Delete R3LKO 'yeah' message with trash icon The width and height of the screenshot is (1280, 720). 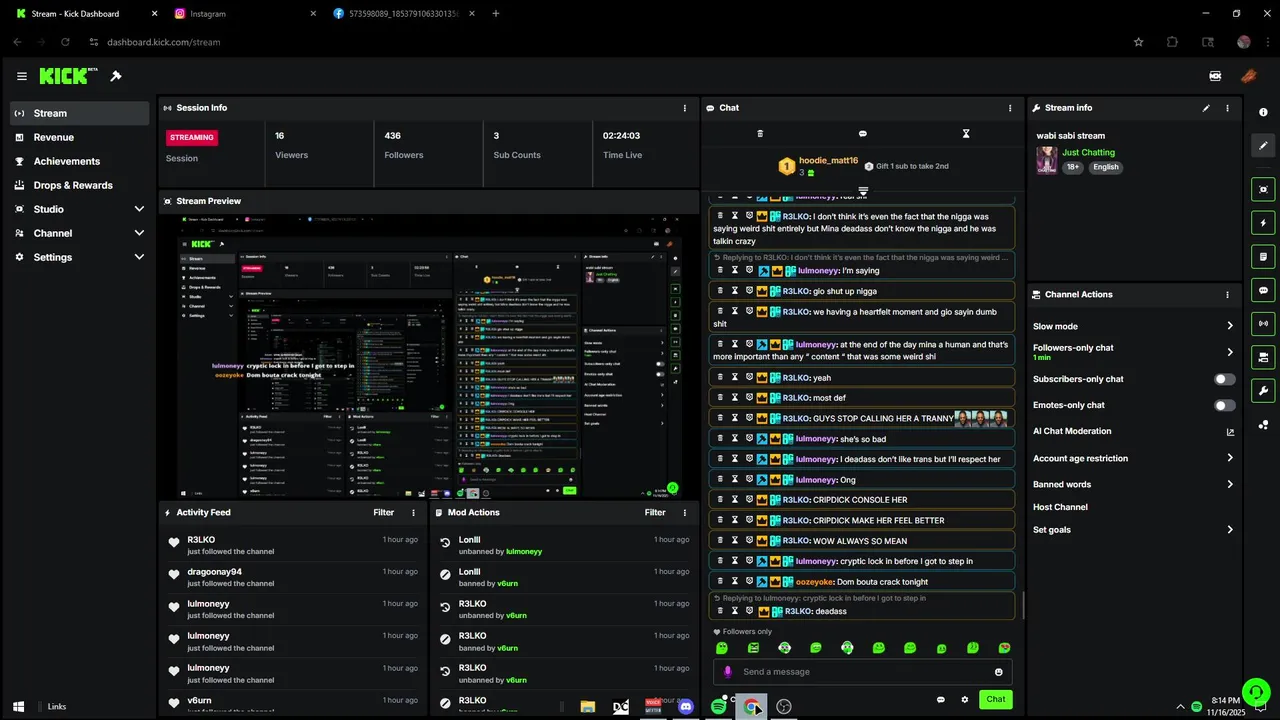click(x=720, y=378)
